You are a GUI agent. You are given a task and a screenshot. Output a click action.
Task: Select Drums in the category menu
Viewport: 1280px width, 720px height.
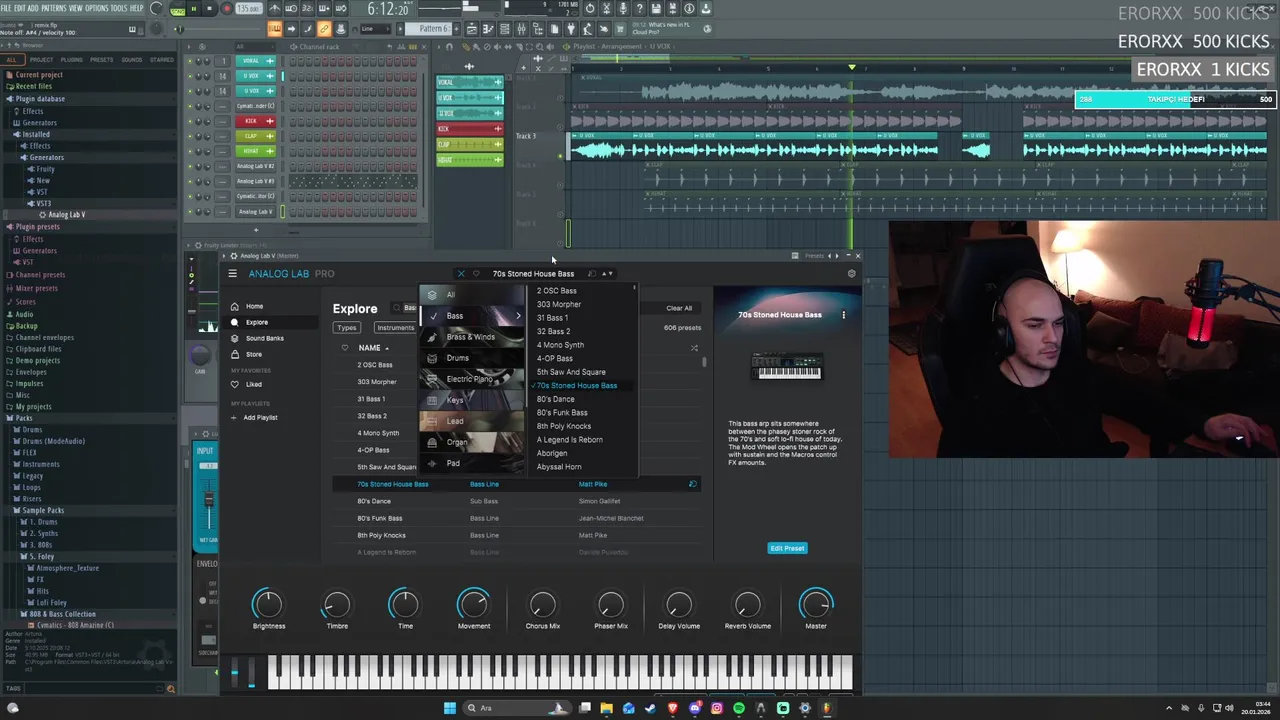click(471, 358)
